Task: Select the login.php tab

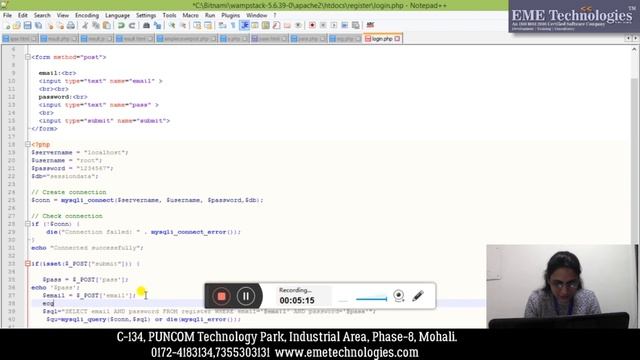Action: pos(382,38)
